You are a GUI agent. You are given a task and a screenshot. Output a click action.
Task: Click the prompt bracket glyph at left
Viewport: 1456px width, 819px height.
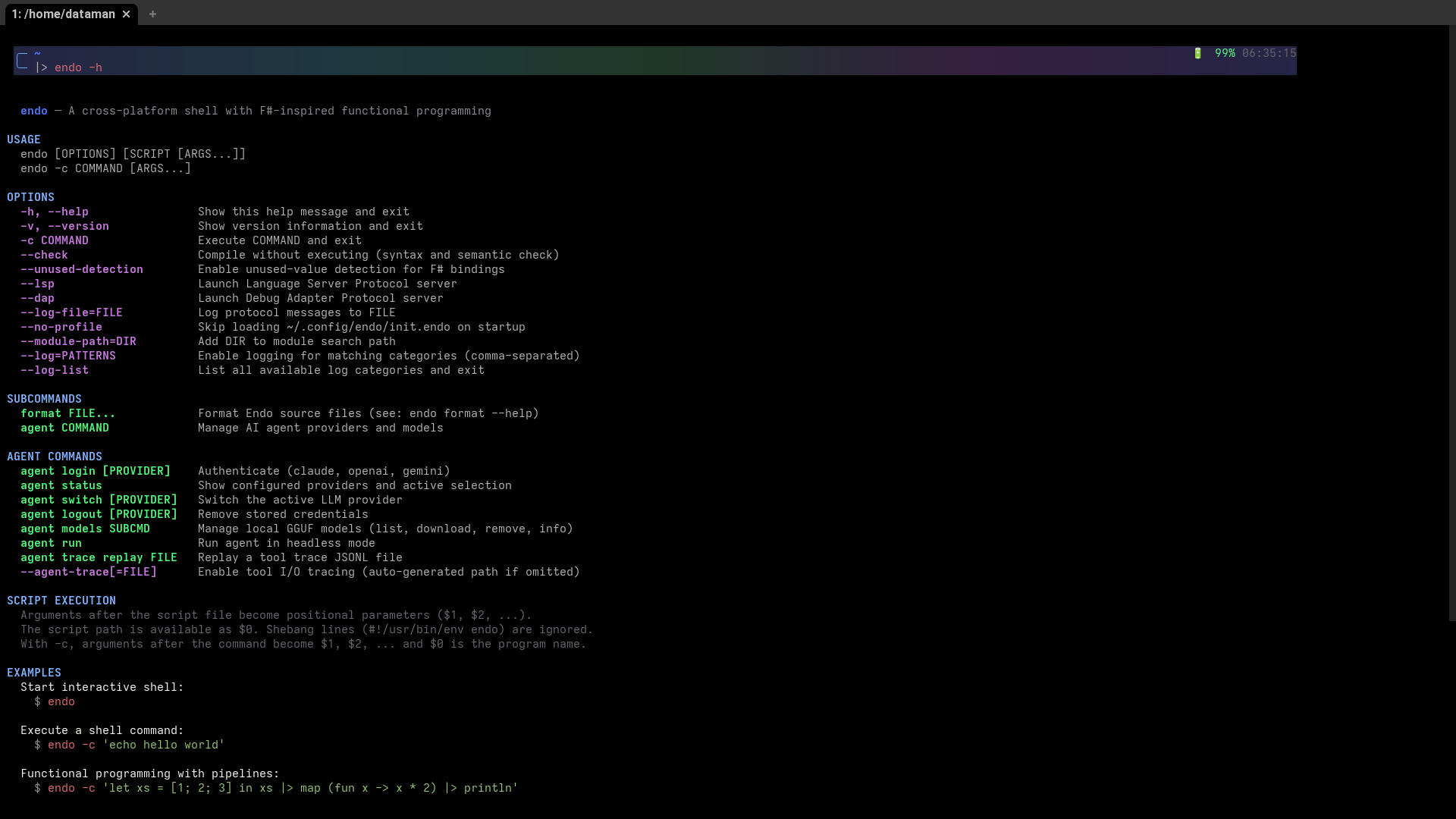click(x=22, y=61)
